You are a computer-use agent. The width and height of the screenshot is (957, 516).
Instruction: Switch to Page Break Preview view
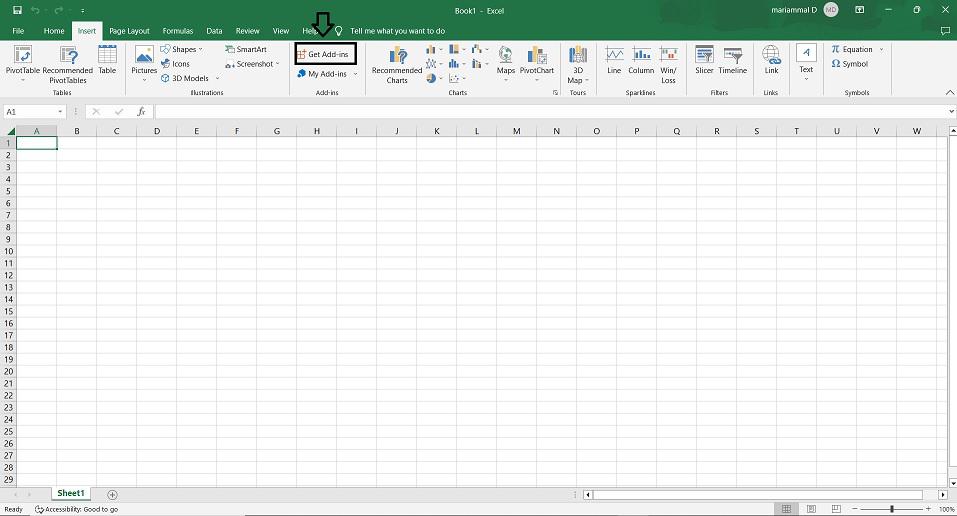pos(835,509)
